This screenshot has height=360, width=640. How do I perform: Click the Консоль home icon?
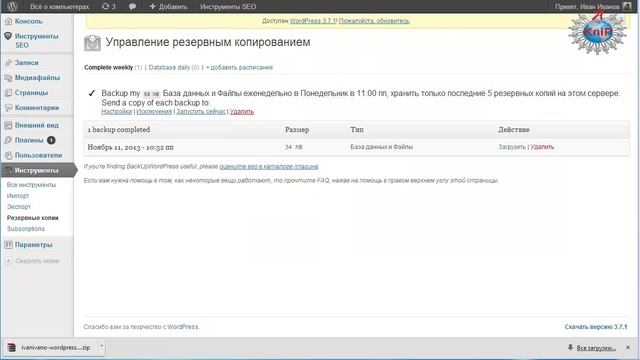pyautogui.click(x=8, y=21)
